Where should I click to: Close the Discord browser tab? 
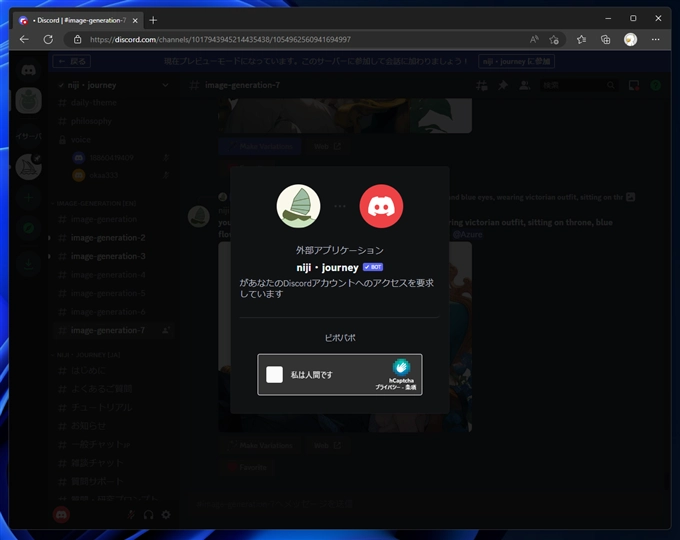pyautogui.click(x=135, y=20)
